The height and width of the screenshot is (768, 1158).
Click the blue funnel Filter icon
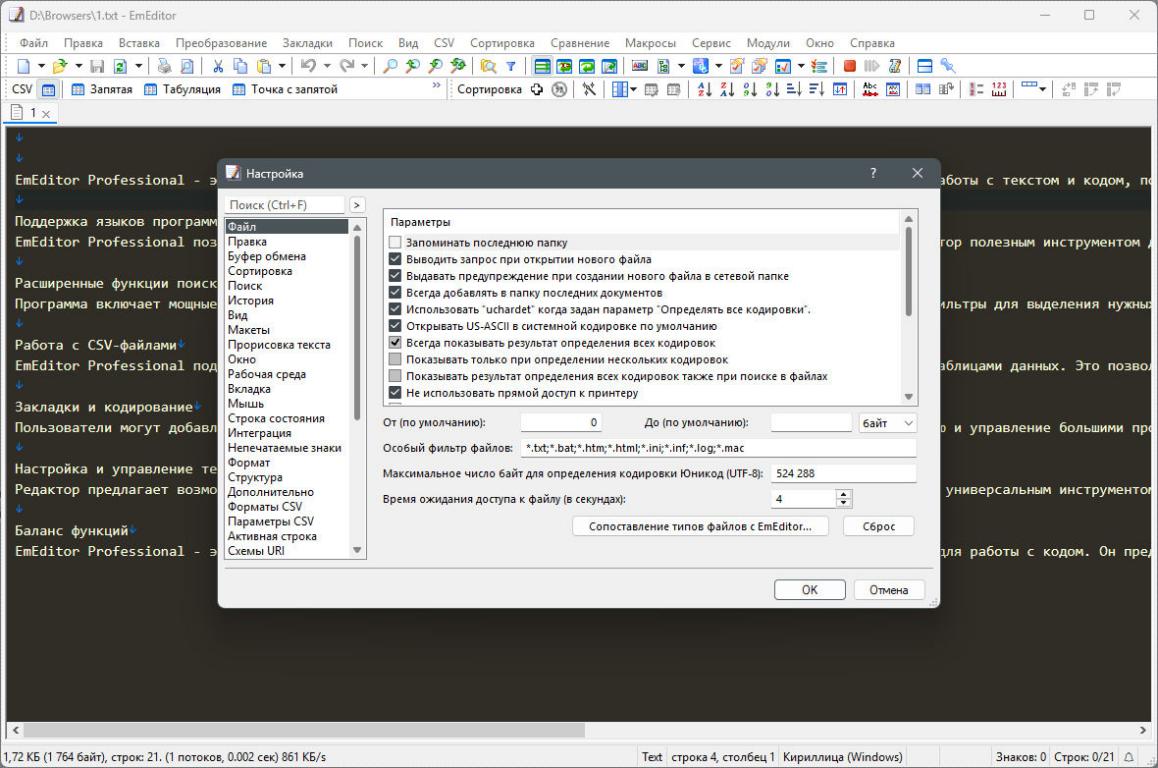510,66
